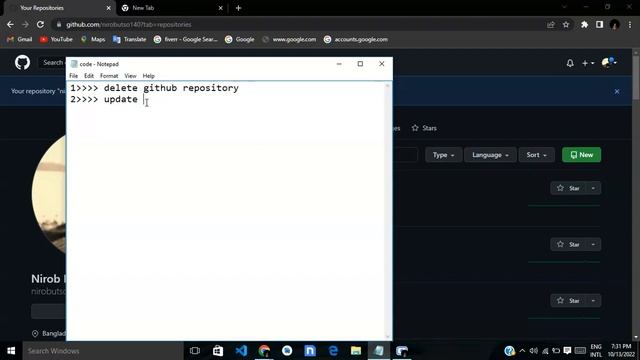Click the Chrome address bar URL
This screenshot has height=360, width=640.
pyautogui.click(x=129, y=24)
